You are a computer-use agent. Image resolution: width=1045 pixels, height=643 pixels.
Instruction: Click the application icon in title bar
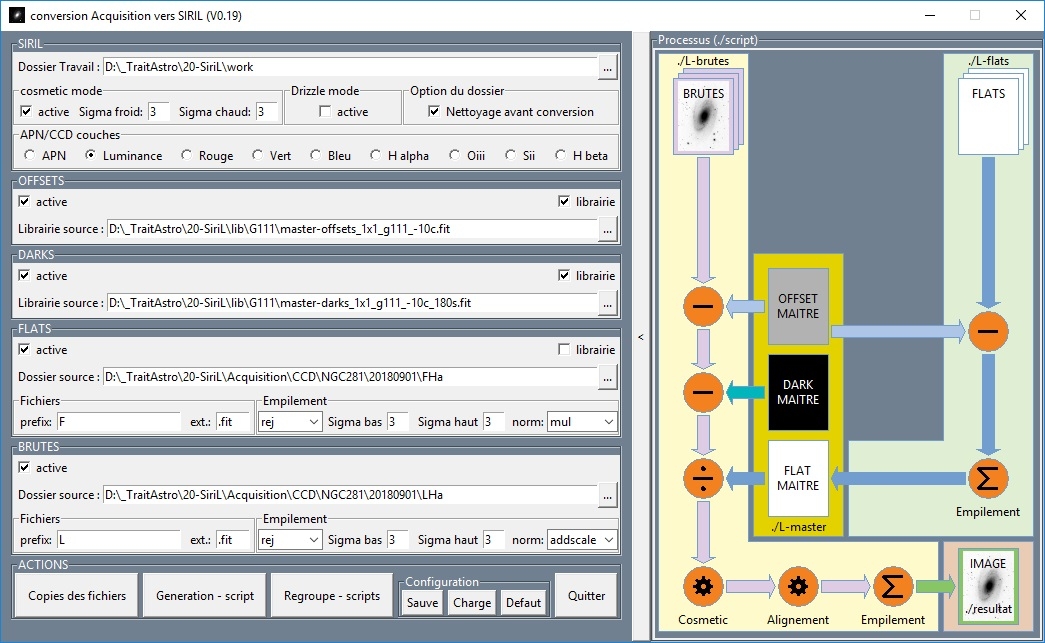pyautogui.click(x=17, y=15)
